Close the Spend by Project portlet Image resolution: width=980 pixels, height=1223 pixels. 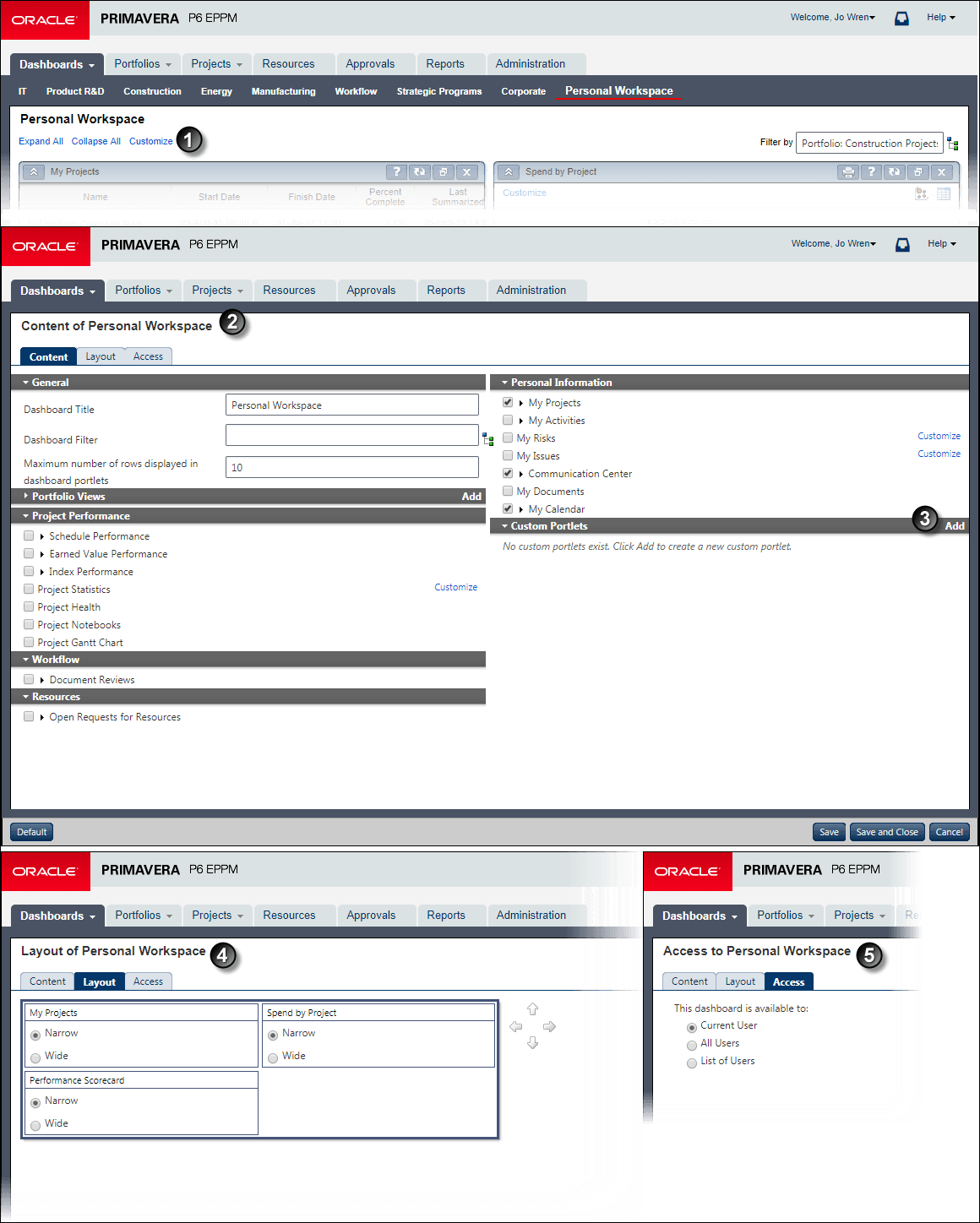tap(942, 171)
